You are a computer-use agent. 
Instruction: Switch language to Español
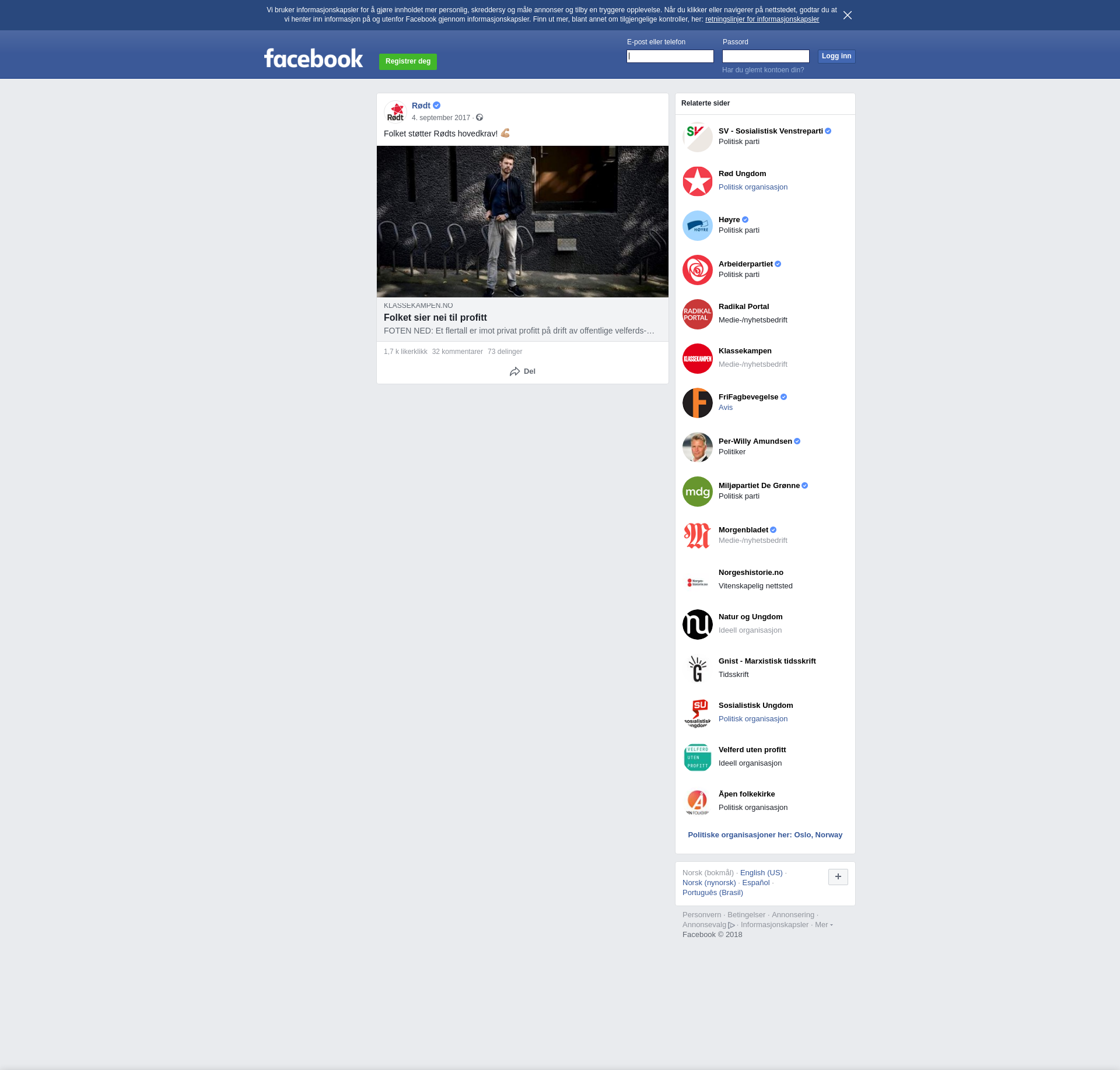coord(756,883)
